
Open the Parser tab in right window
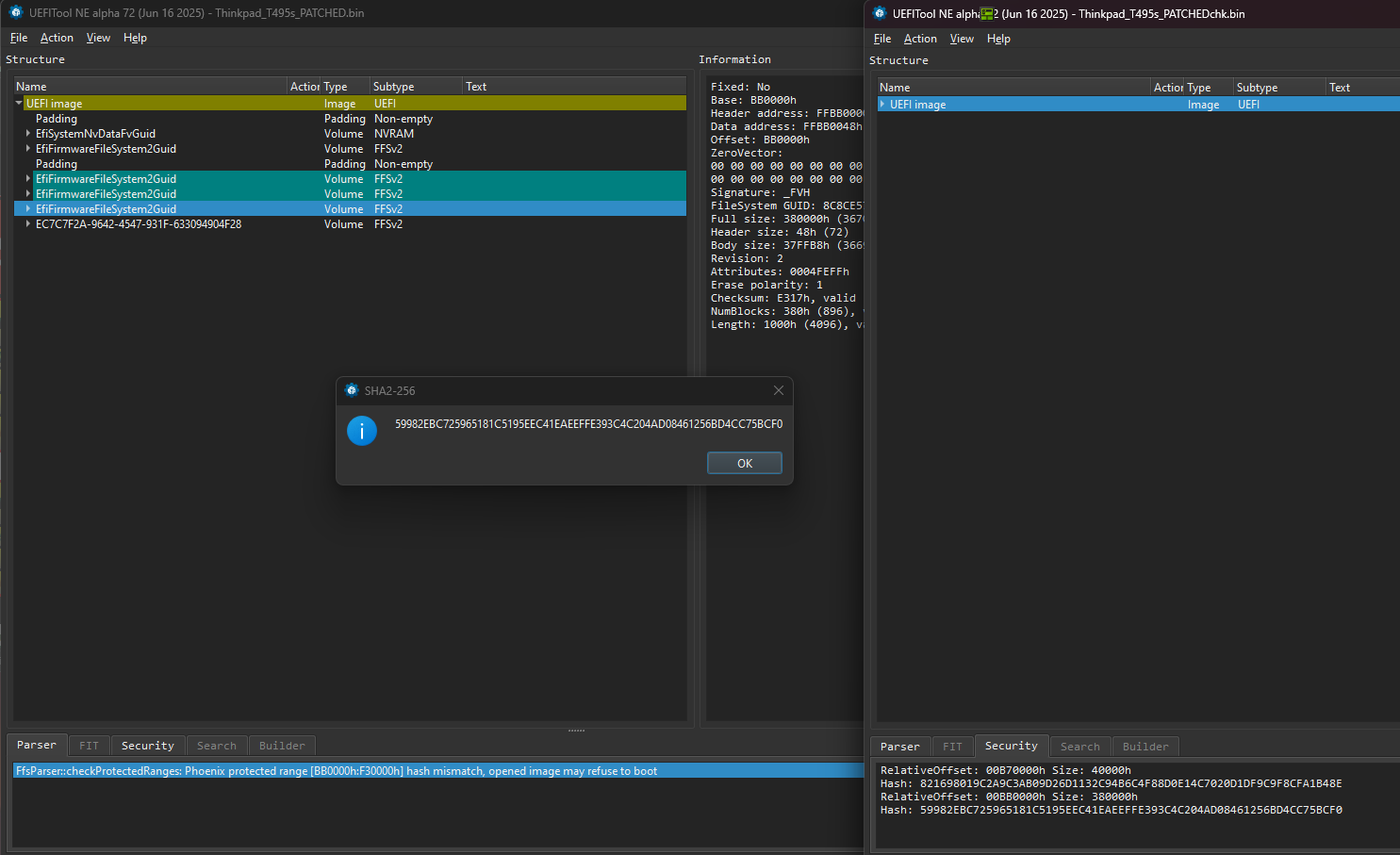[899, 747]
